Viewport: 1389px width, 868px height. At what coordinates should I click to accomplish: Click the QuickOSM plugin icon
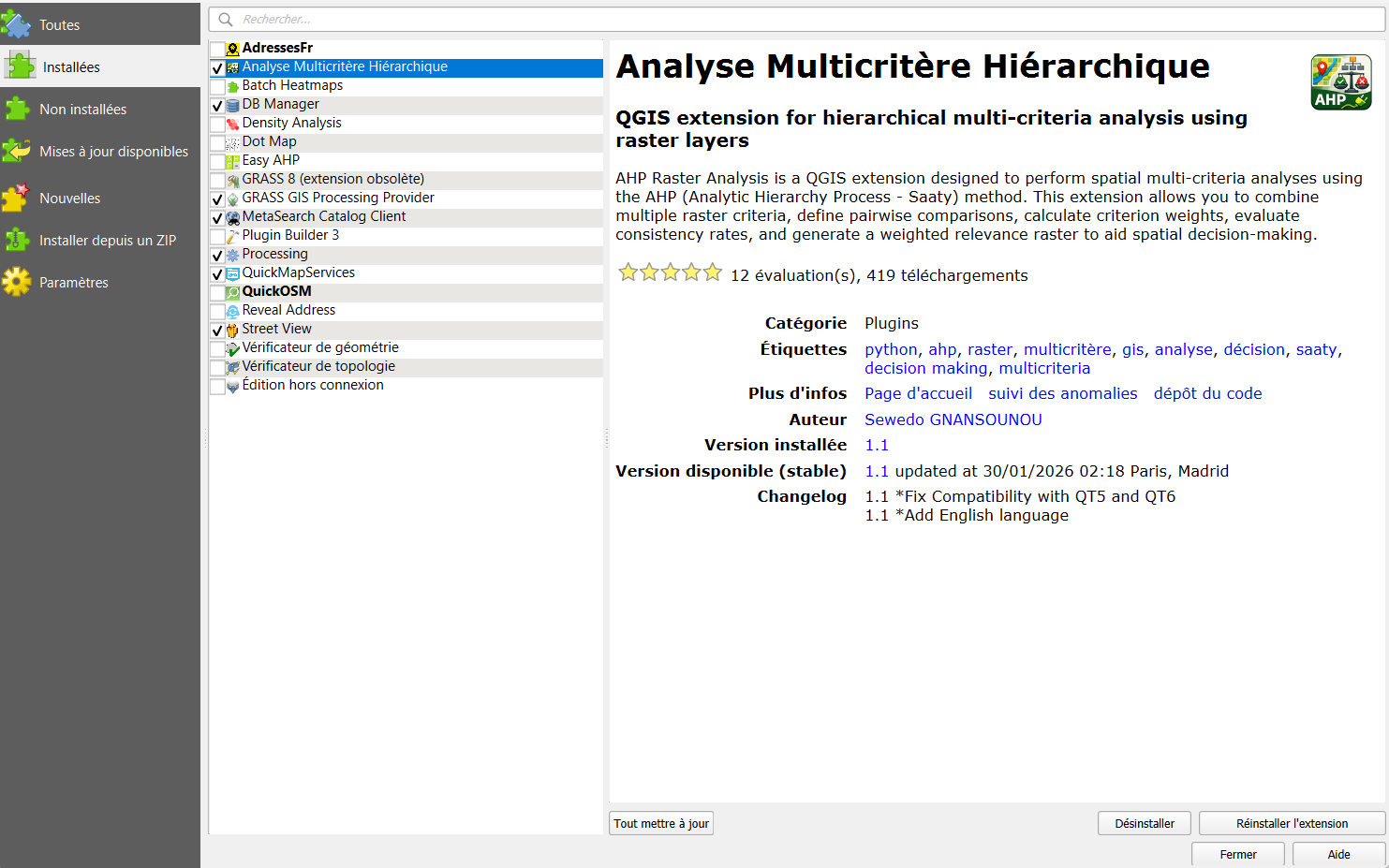coord(232,292)
